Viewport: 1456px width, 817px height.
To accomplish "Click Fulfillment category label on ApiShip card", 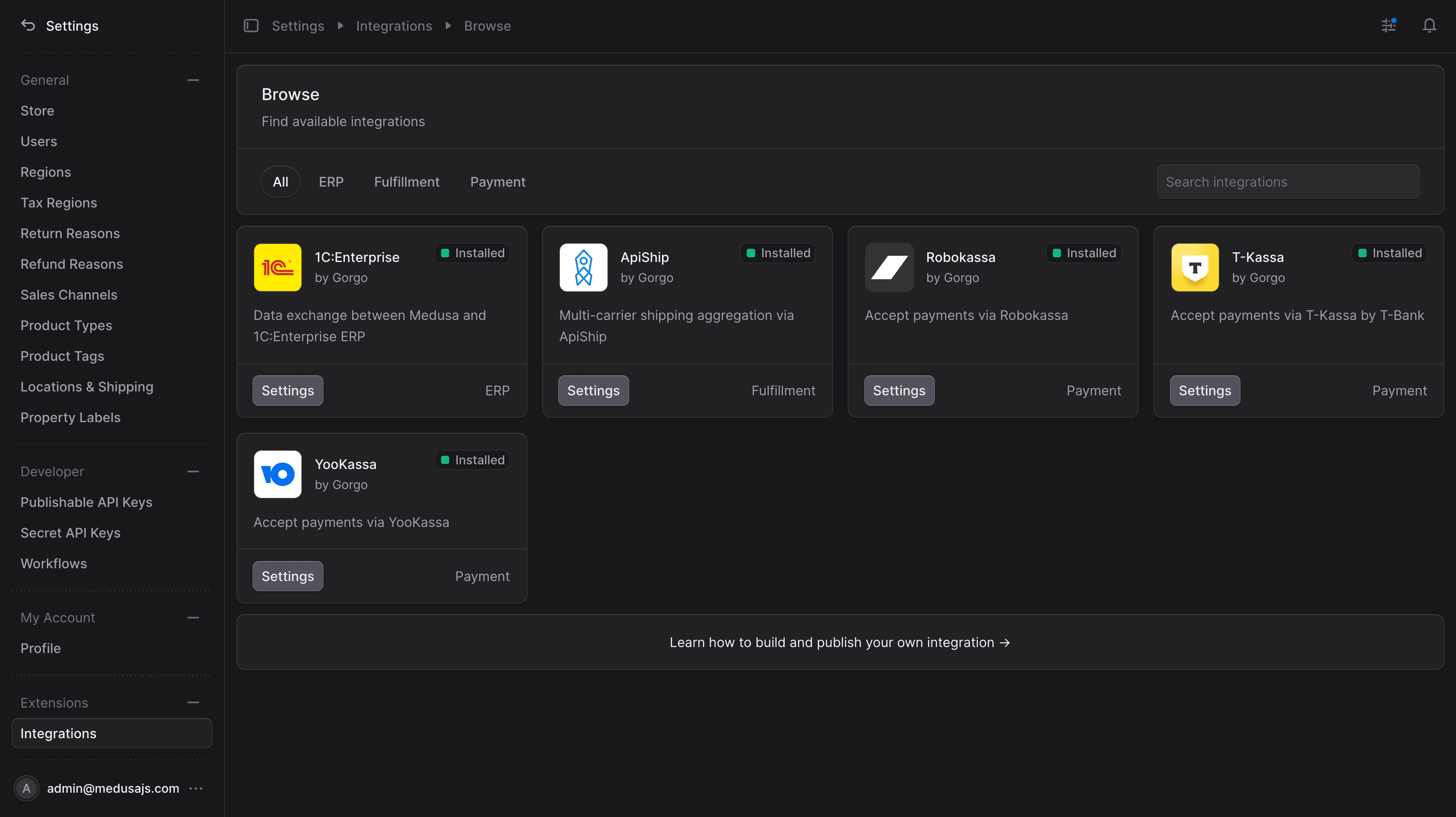I will pos(783,391).
